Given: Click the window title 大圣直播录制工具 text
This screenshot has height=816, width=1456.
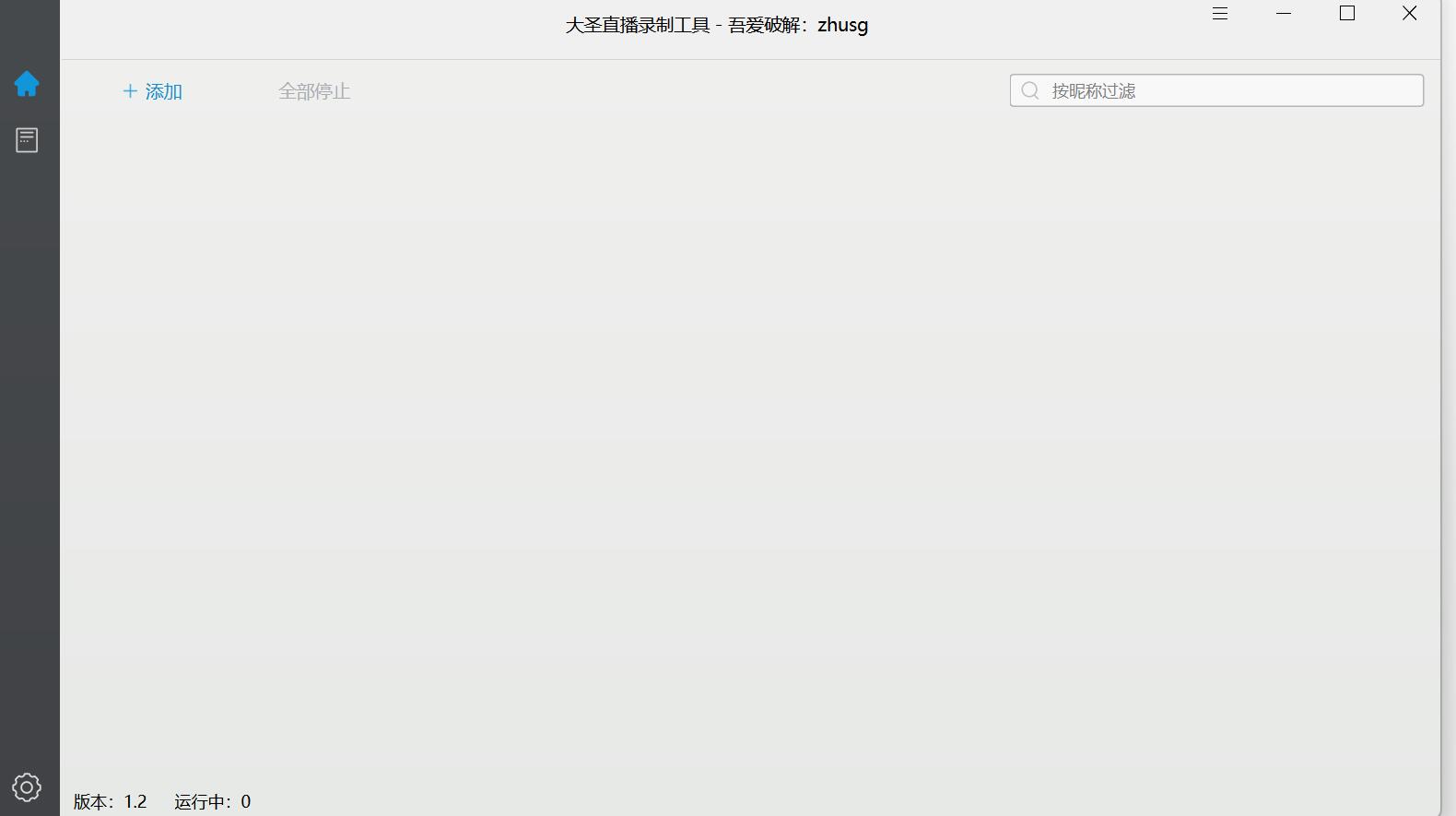Looking at the screenshot, I should (638, 26).
